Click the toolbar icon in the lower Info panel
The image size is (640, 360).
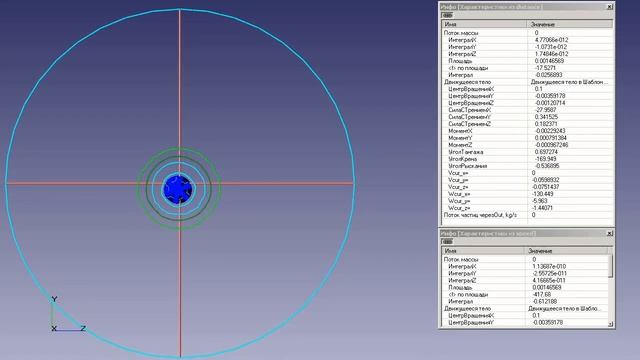(447, 241)
